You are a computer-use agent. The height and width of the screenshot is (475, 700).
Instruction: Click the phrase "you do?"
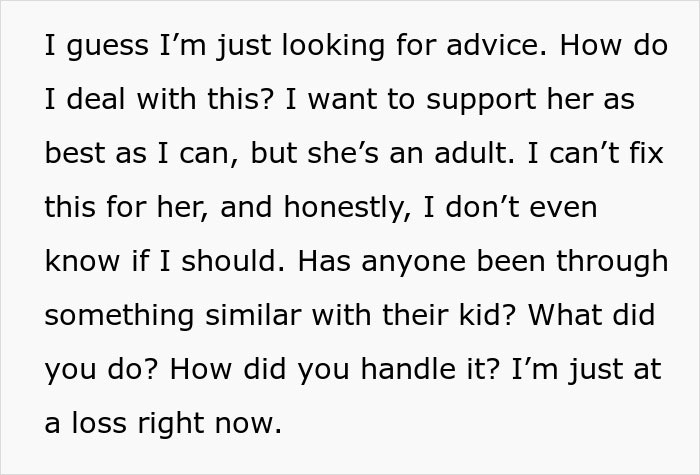(94, 369)
